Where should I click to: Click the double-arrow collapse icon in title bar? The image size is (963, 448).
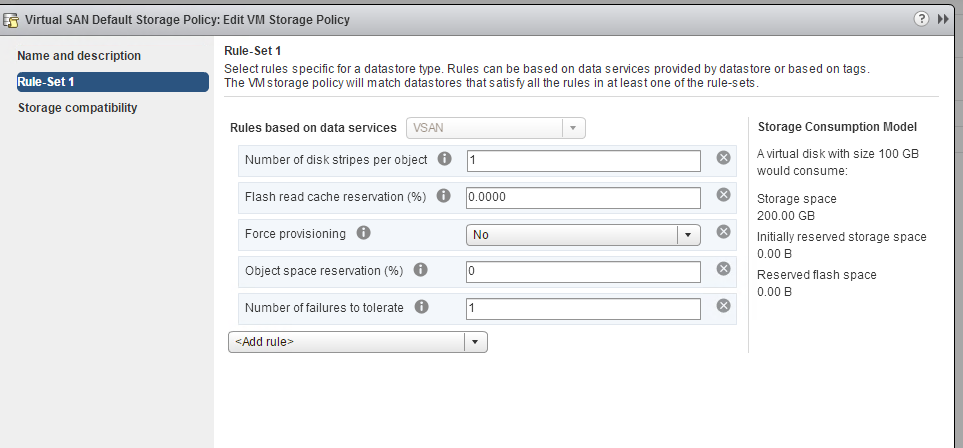(x=943, y=20)
